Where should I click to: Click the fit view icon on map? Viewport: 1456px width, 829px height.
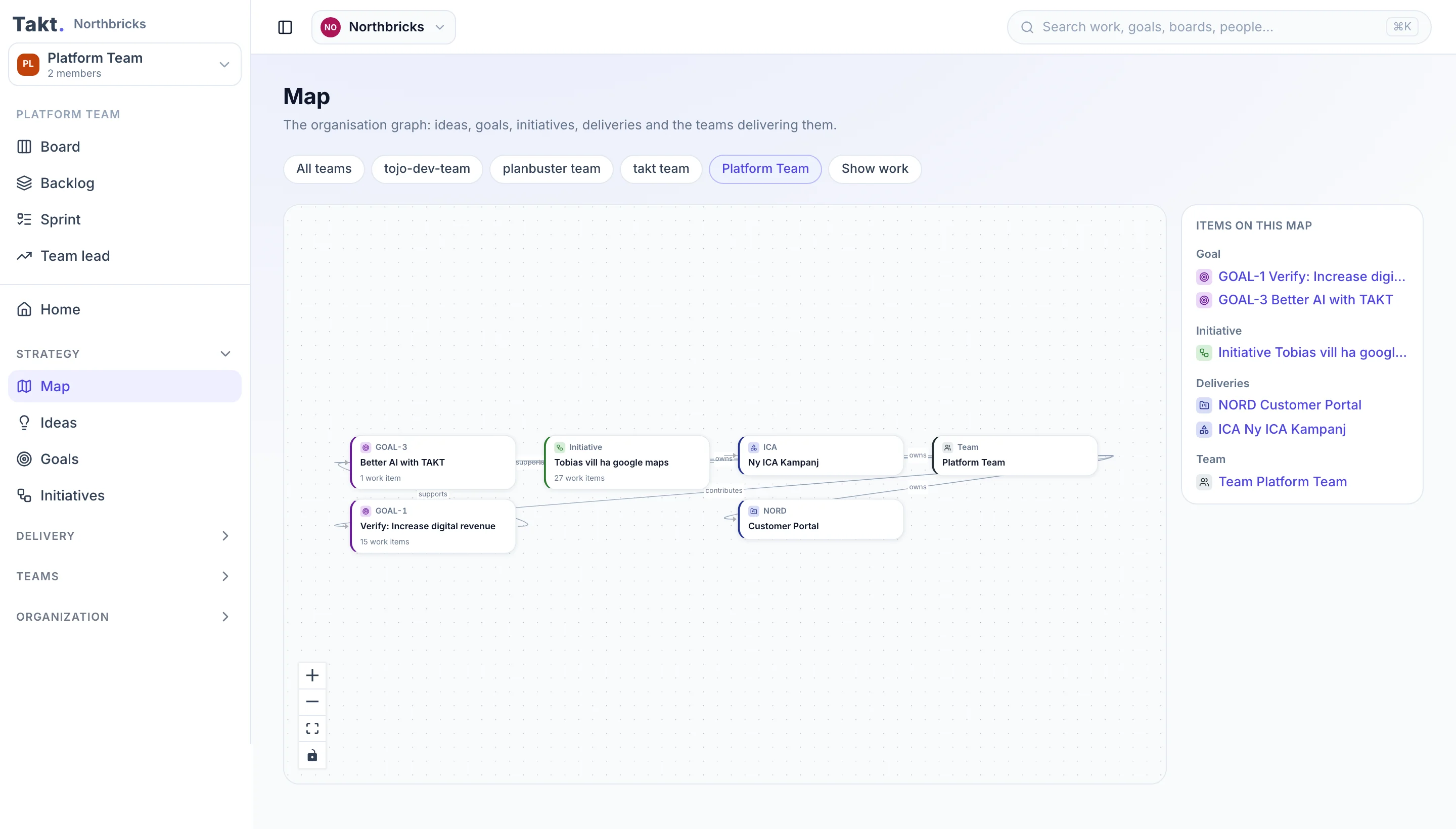312,728
